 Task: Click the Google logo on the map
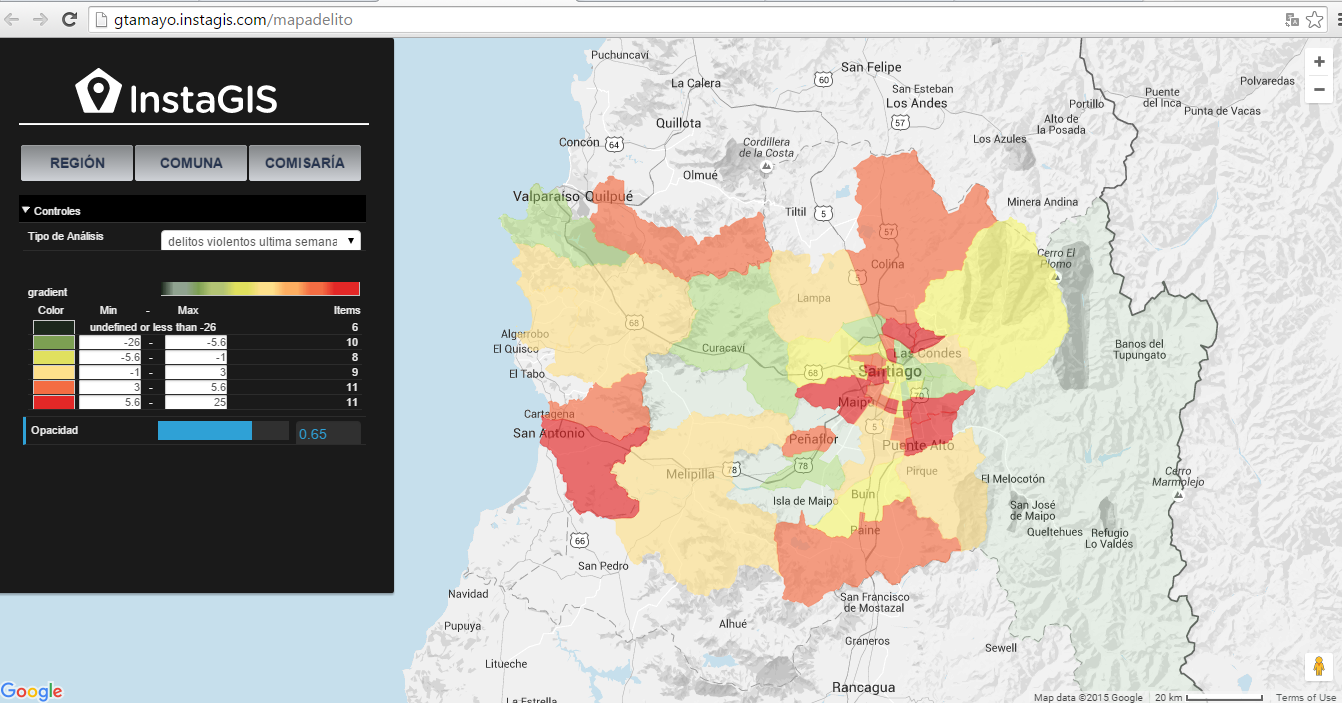click(32, 692)
